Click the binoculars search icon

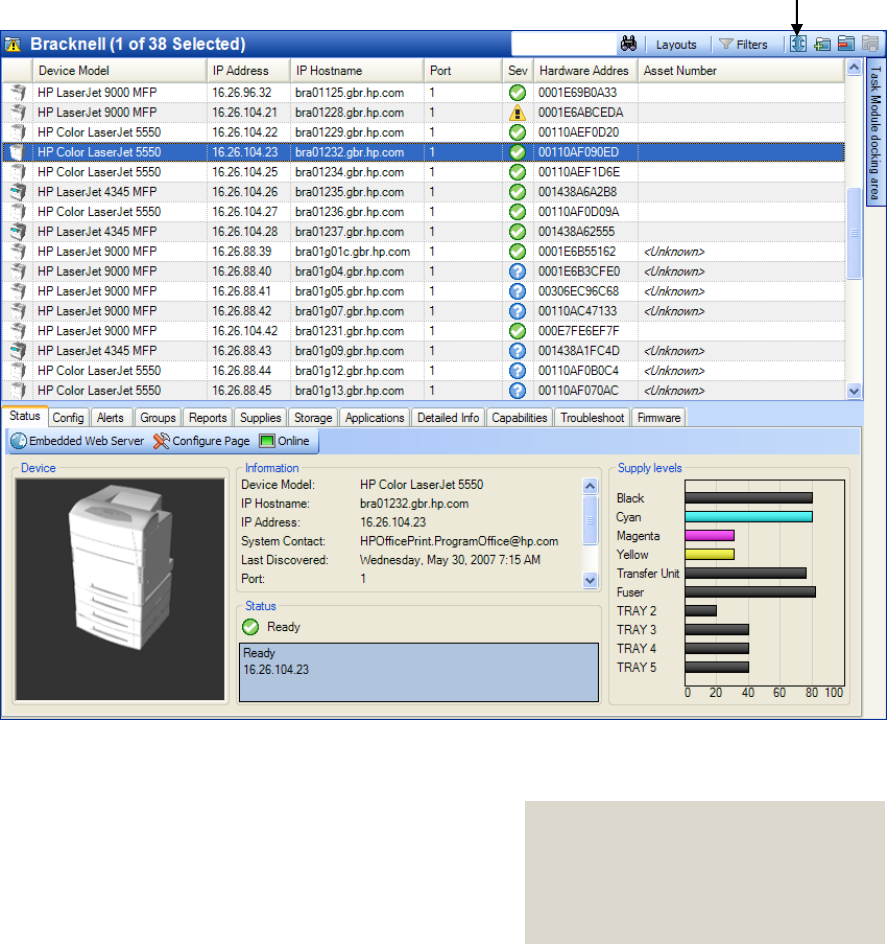tap(628, 44)
